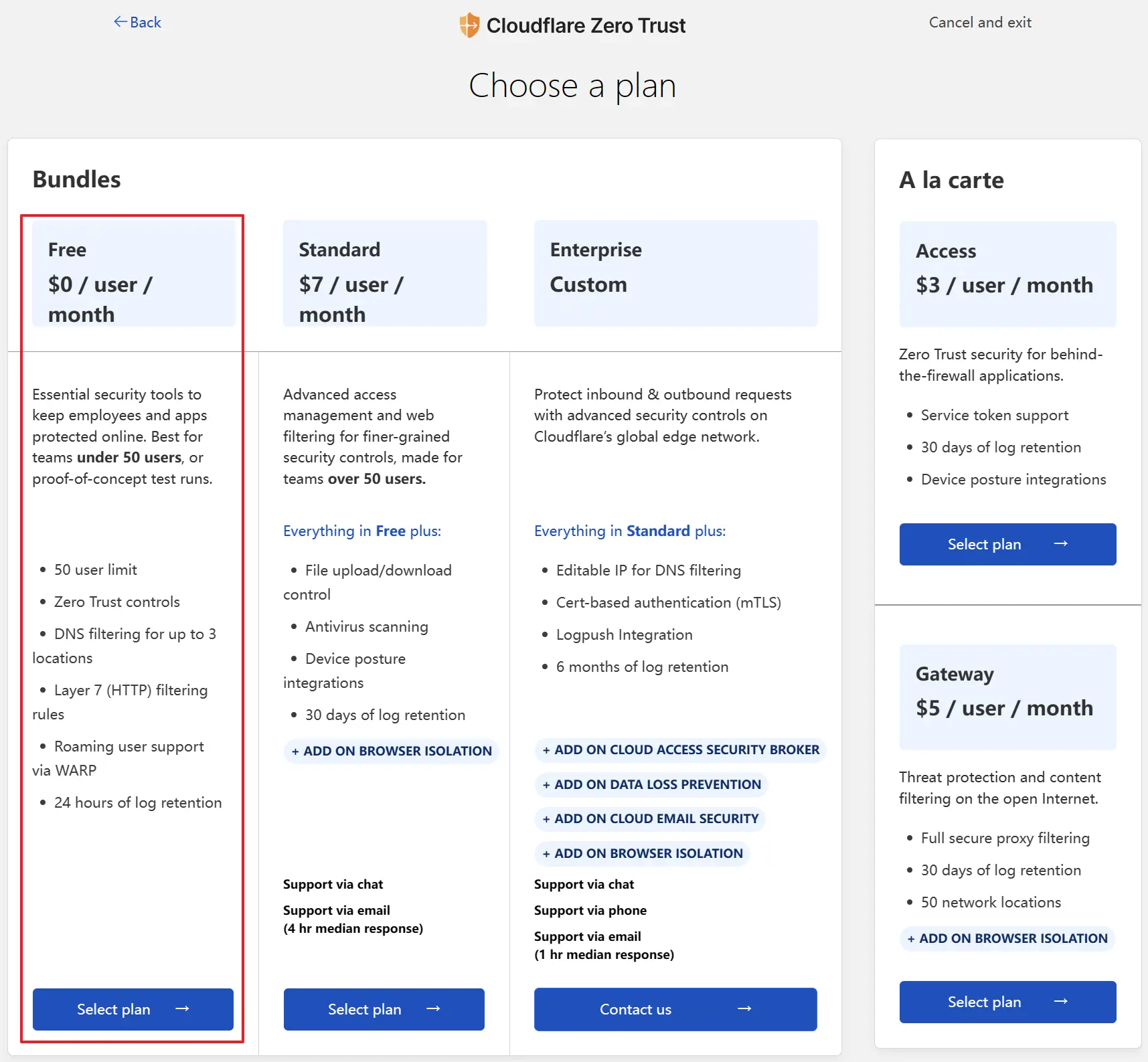Add on Cloud Email Security

click(x=650, y=818)
